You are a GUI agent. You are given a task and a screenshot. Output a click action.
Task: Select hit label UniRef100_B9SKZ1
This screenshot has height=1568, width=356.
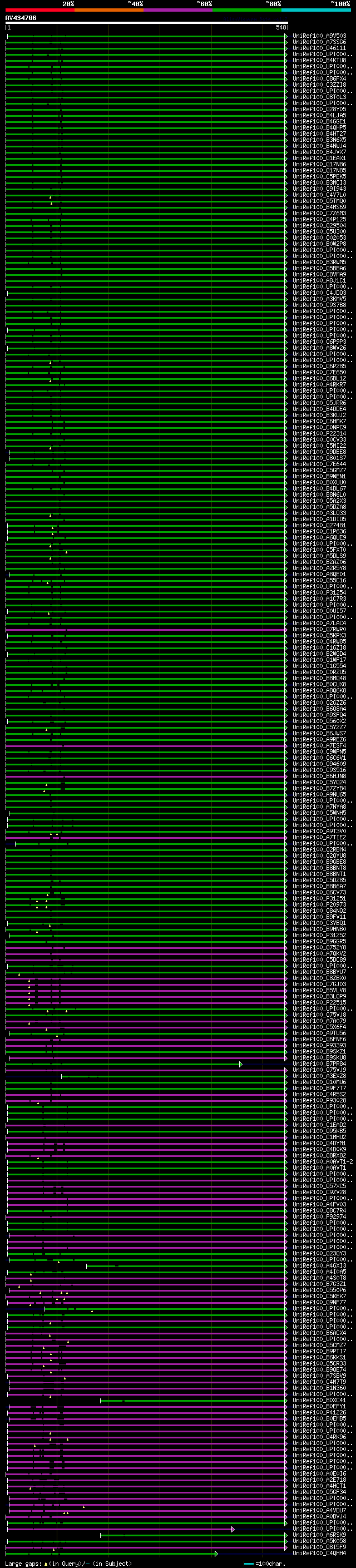tap(319, 1051)
